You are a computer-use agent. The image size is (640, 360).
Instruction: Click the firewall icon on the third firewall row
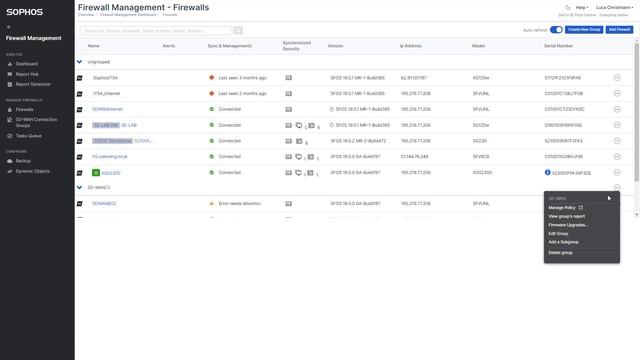(x=80, y=109)
